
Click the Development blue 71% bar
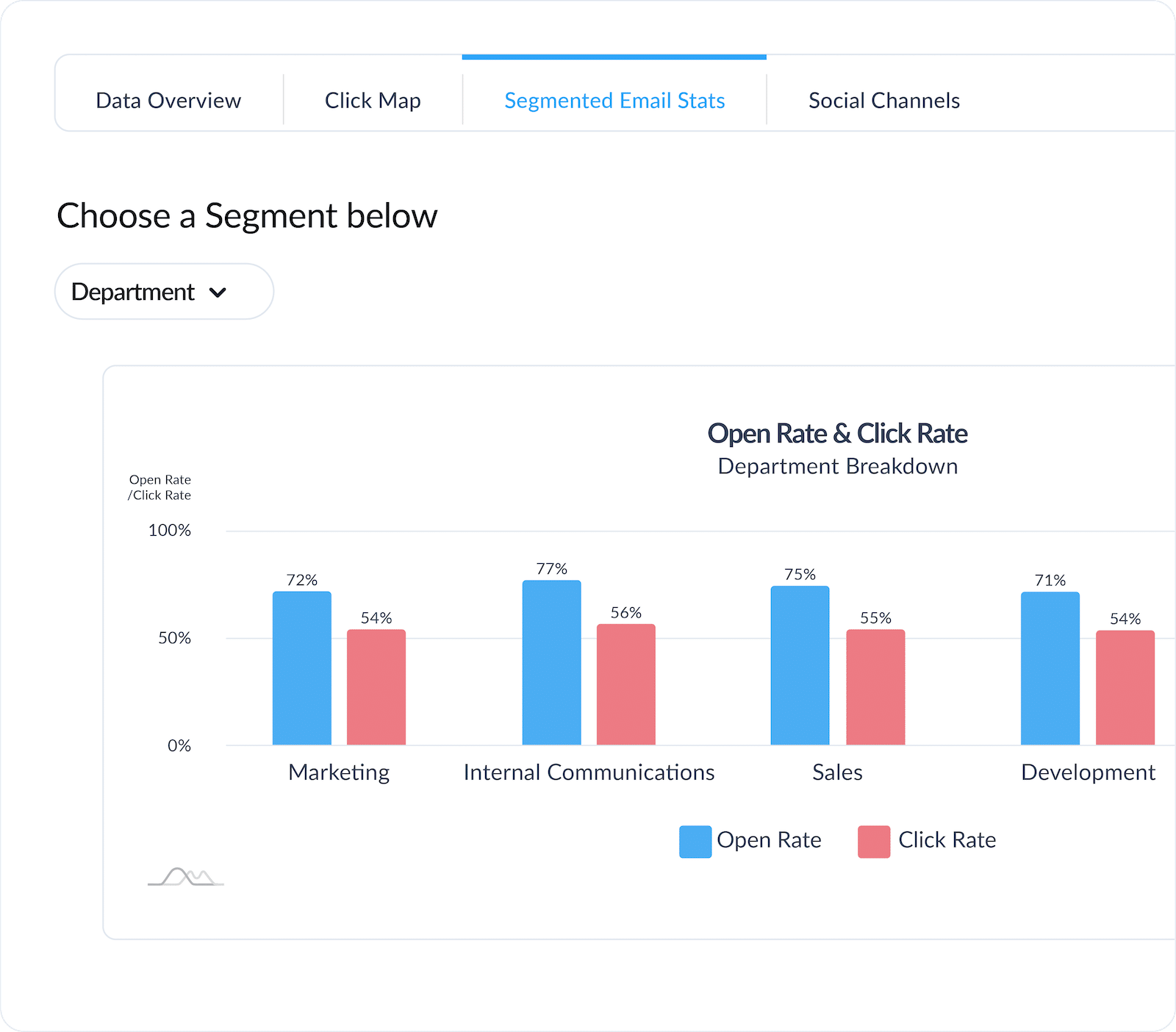pyautogui.click(x=1050, y=665)
